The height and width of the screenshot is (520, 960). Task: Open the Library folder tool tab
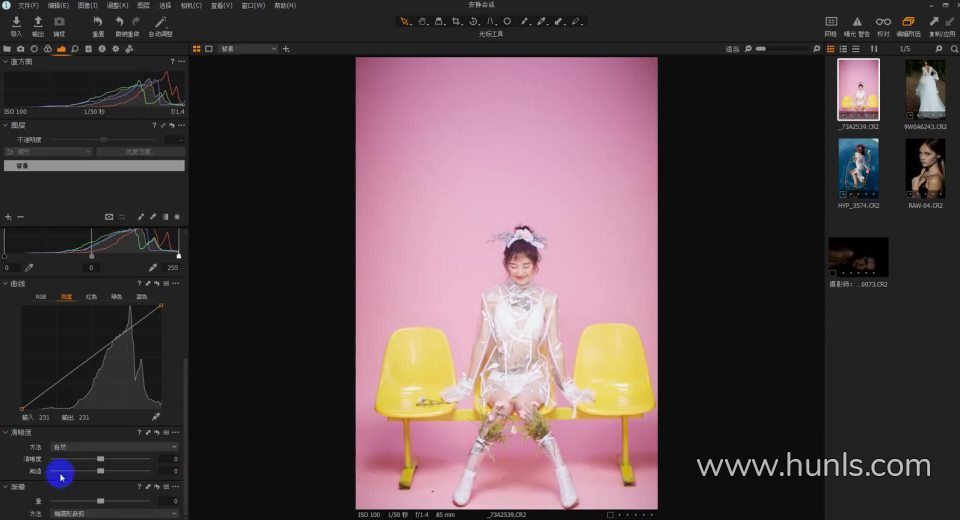point(7,48)
